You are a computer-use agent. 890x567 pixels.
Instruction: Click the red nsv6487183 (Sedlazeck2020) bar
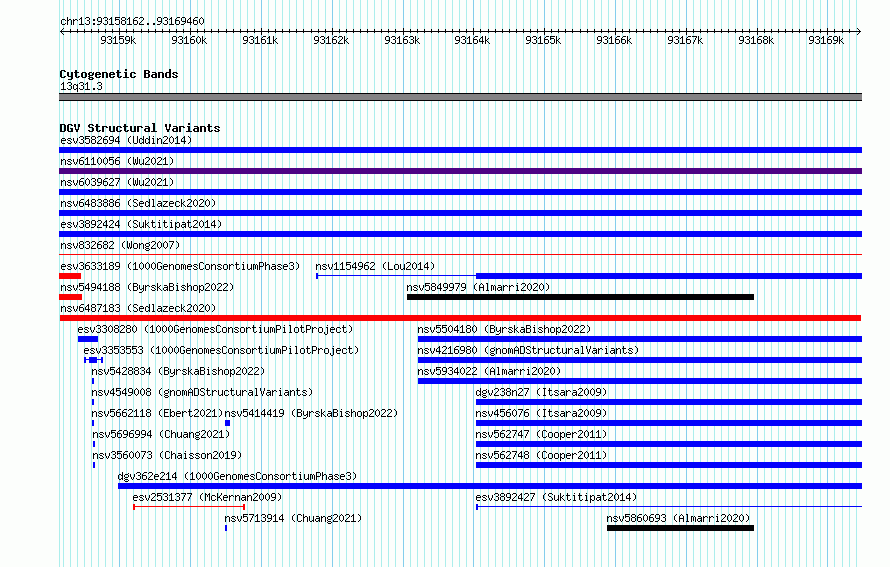click(x=460, y=318)
